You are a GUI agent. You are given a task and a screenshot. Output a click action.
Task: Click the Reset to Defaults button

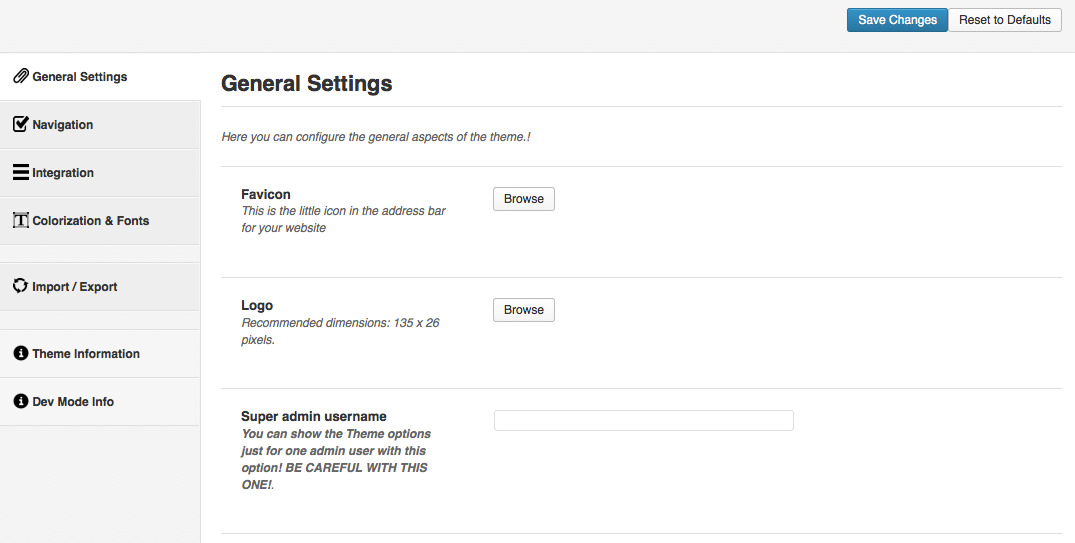1004,20
